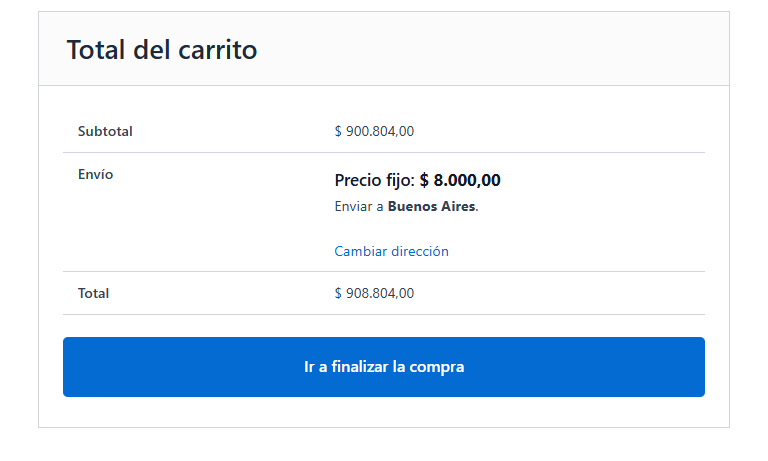Click the "Precio fijo:" shipping text

click(x=374, y=181)
